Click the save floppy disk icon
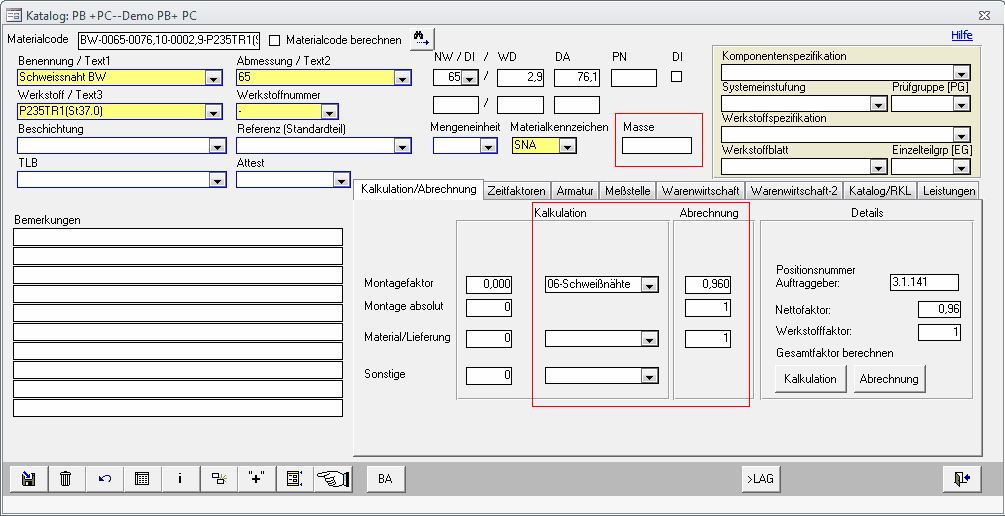The height and width of the screenshot is (516, 1005). [x=28, y=479]
